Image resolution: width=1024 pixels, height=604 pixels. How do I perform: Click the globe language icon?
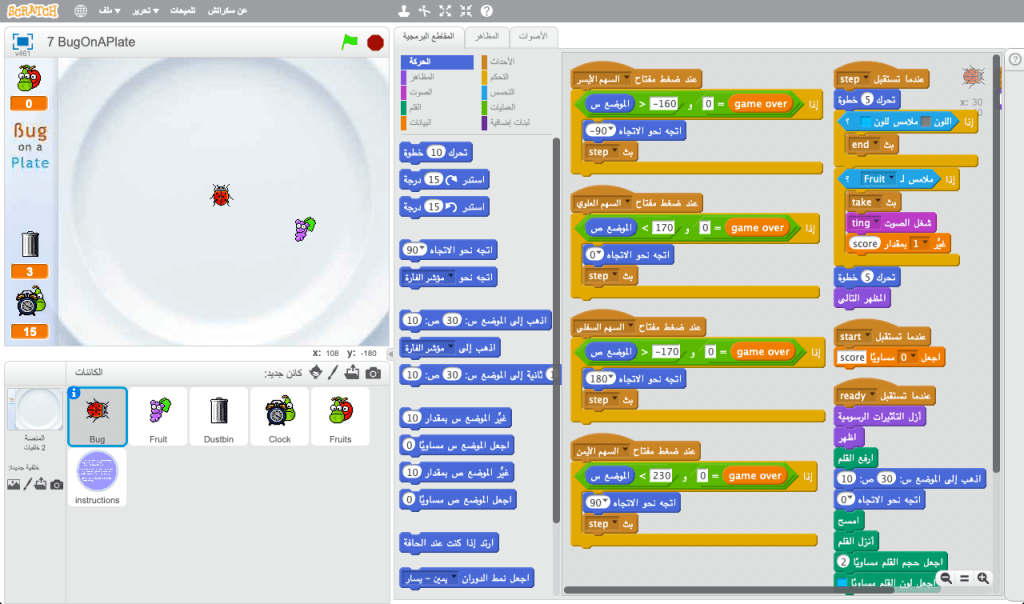80,11
